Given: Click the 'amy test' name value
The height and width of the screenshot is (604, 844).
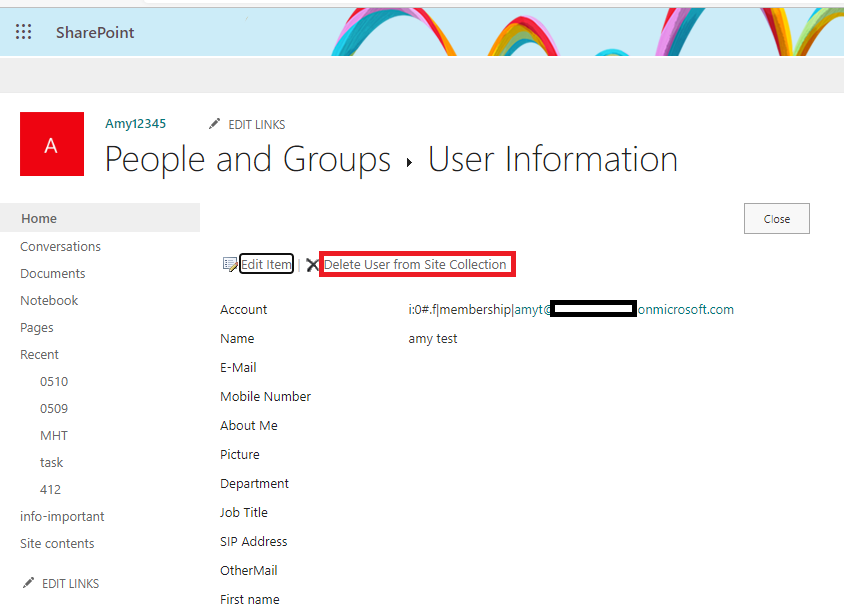Looking at the screenshot, I should pyautogui.click(x=432, y=339).
